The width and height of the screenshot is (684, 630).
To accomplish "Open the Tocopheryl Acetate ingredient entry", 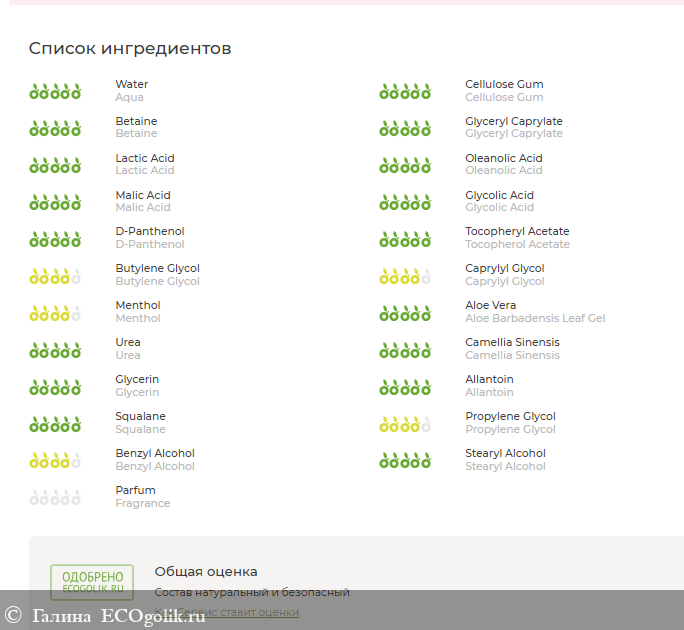I will [517, 232].
